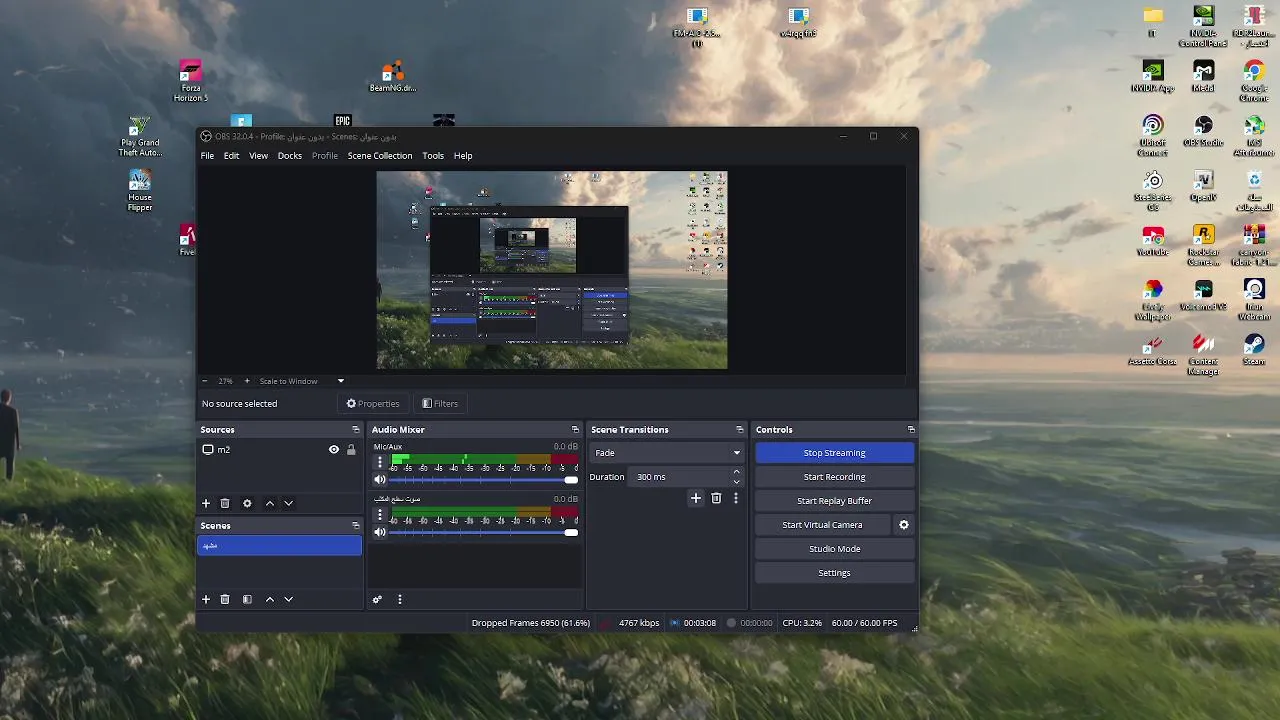Click the Filters button
Screen dimensions: 1280x720
click(x=440, y=404)
